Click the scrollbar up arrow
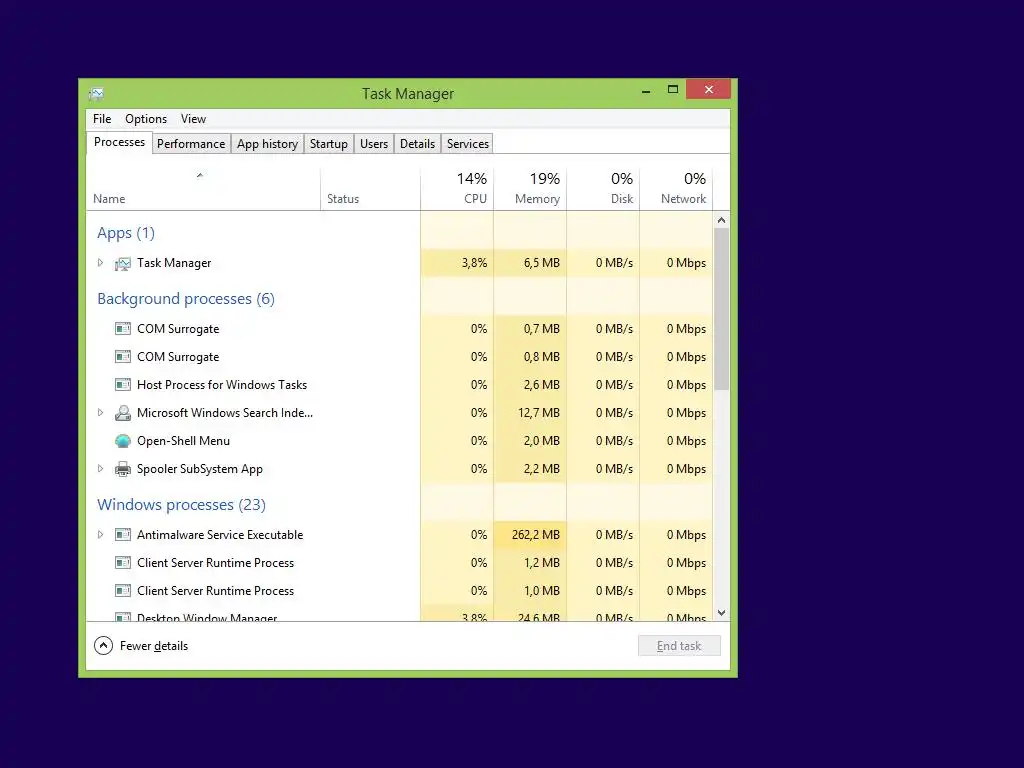 tap(721, 220)
